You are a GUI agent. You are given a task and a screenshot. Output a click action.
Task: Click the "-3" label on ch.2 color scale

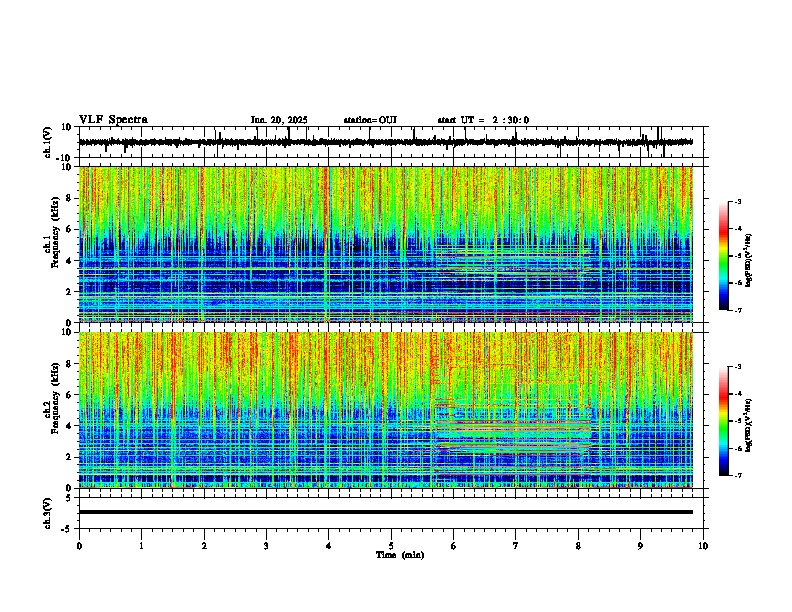pos(738,367)
